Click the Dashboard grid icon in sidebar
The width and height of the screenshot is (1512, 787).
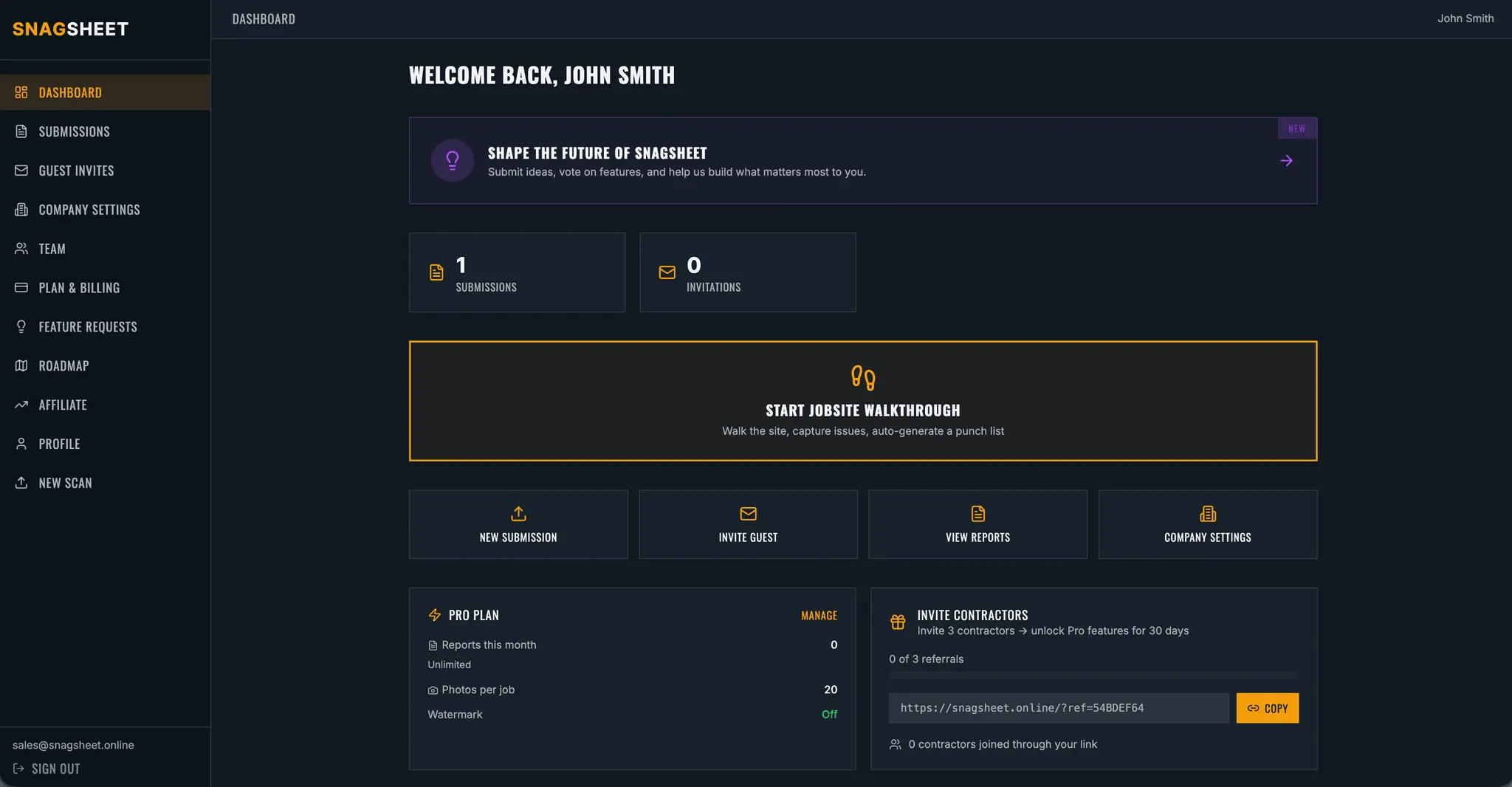coord(21,92)
